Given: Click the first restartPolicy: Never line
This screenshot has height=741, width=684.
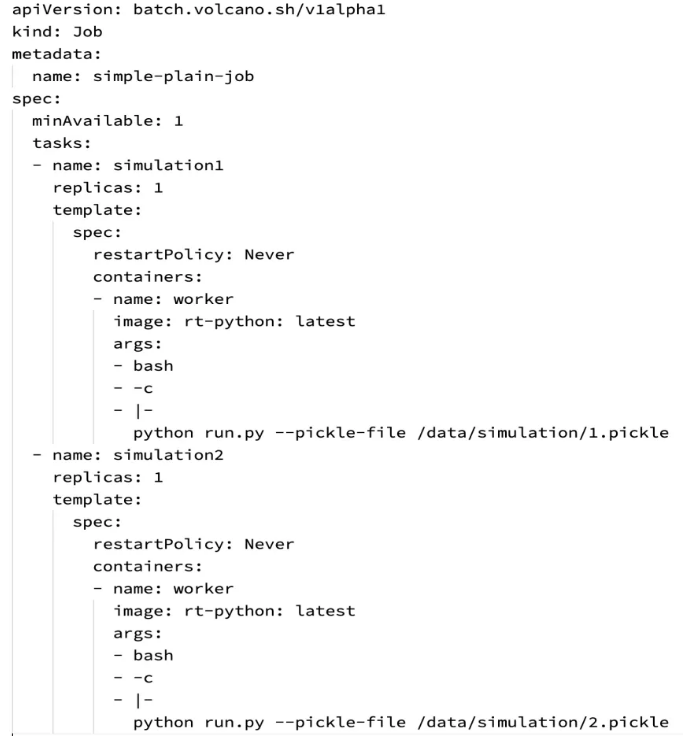Looking at the screenshot, I should 193,255.
